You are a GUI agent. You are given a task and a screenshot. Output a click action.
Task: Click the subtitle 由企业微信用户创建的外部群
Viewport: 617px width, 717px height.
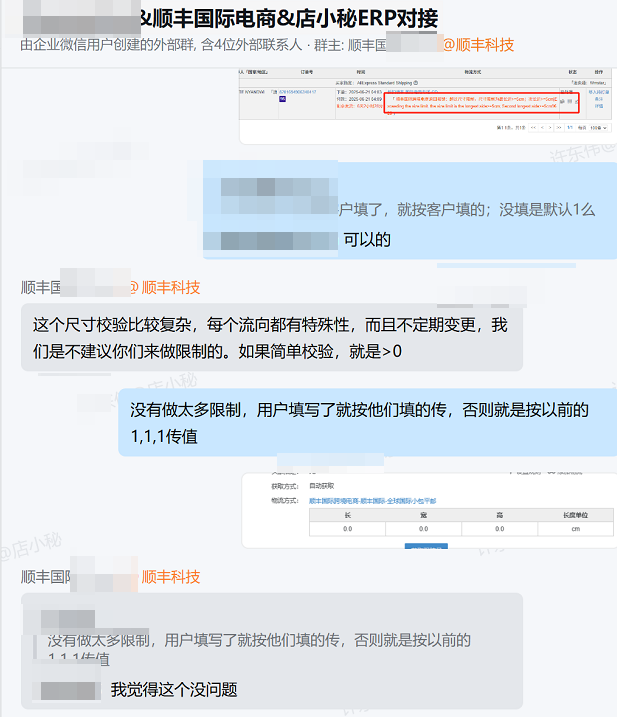(108, 45)
